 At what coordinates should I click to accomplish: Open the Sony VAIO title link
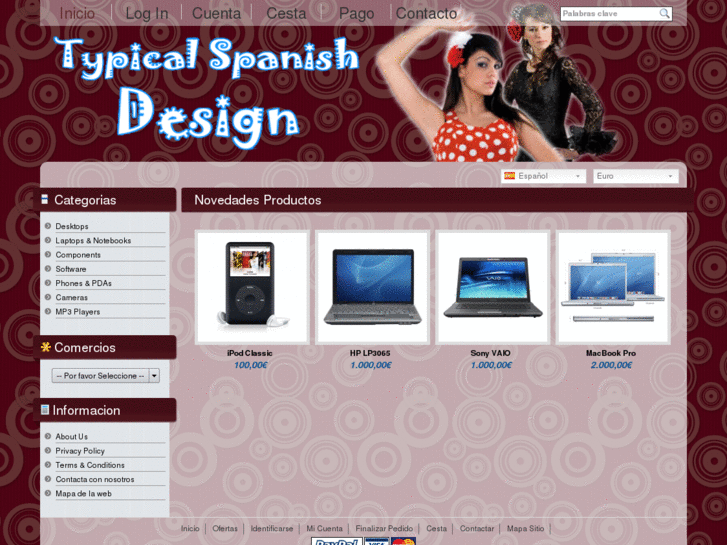(x=491, y=353)
